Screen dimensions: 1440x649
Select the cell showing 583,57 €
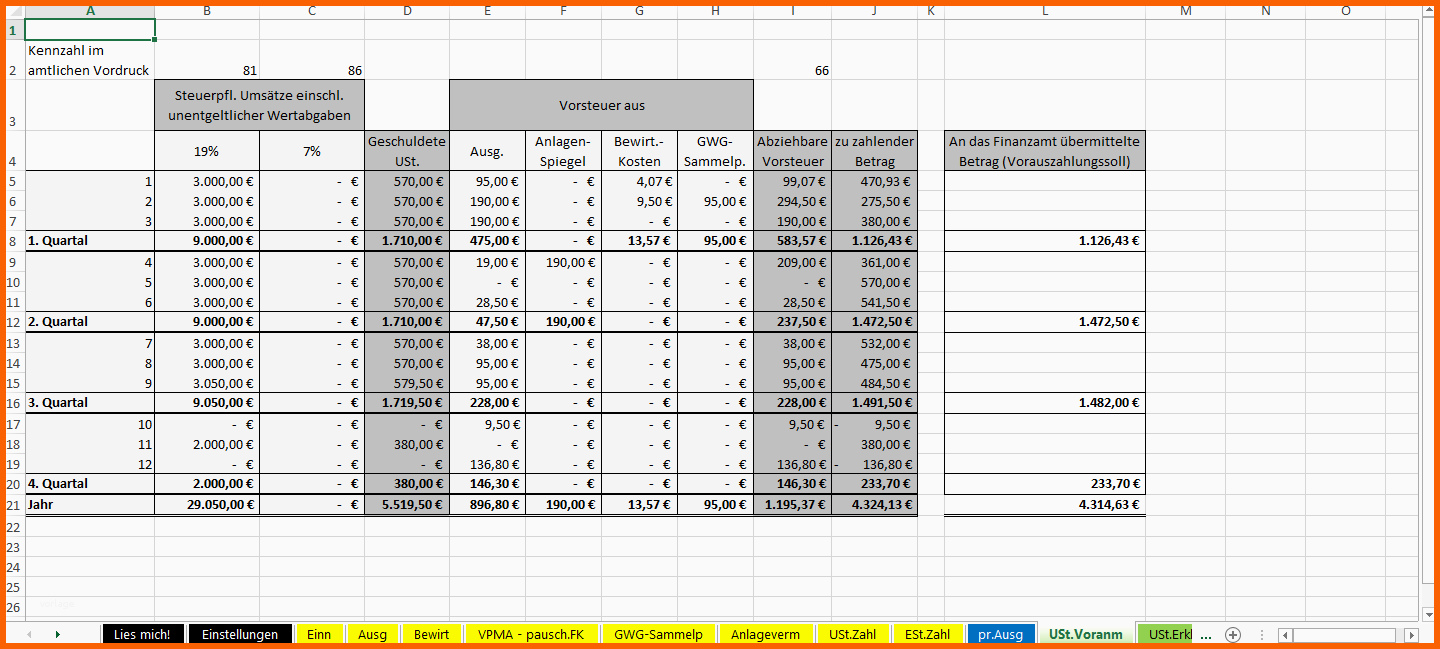pos(792,241)
